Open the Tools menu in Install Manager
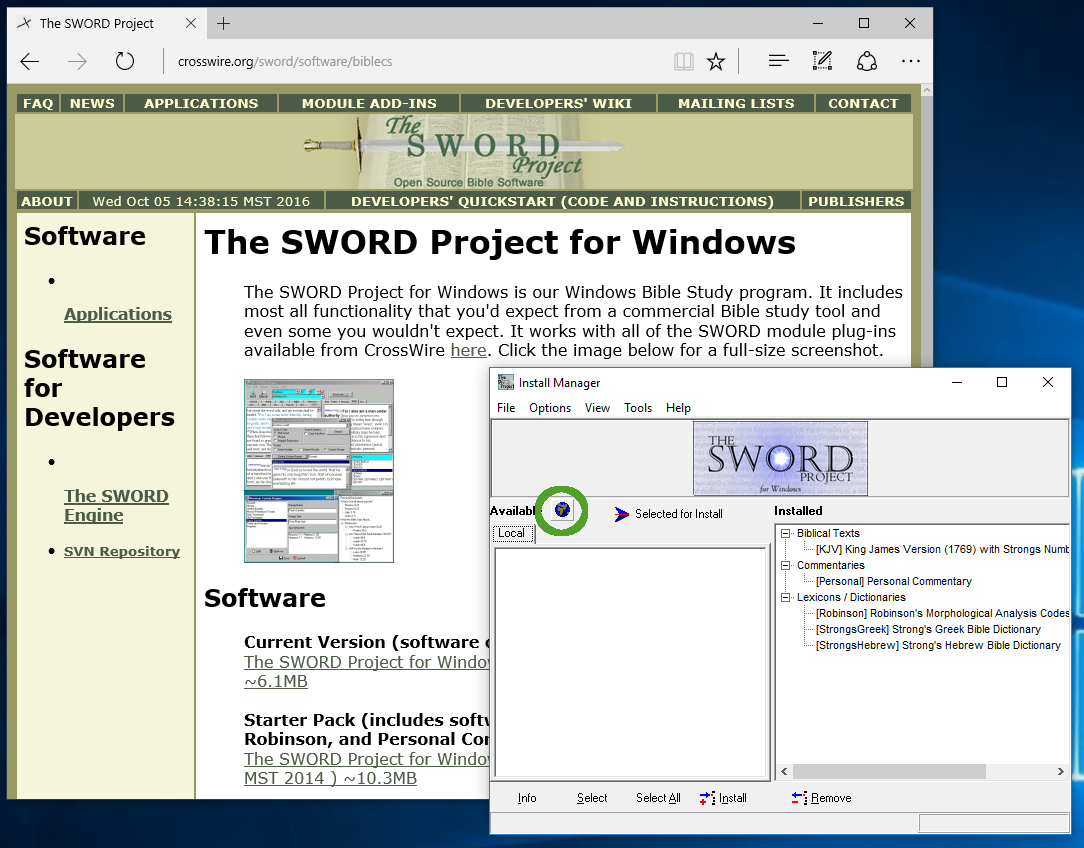 pyautogui.click(x=638, y=408)
